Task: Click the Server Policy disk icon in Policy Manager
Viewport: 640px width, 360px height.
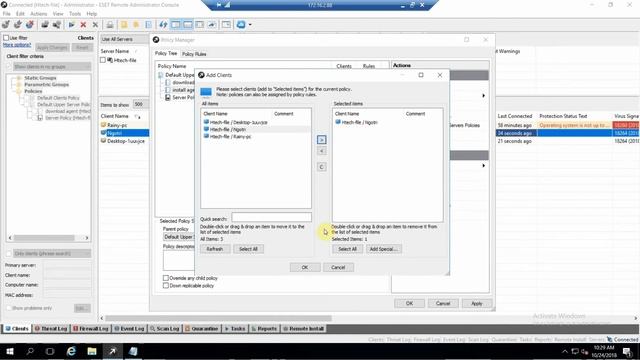Action: click(x=168, y=98)
